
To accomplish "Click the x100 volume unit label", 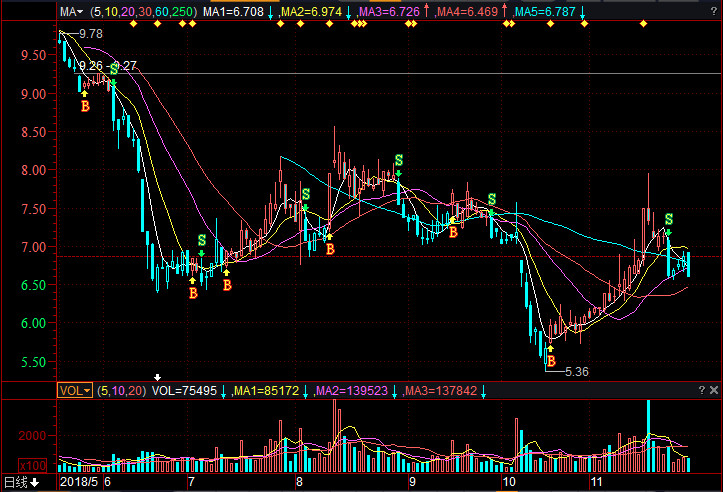I will point(32,465).
